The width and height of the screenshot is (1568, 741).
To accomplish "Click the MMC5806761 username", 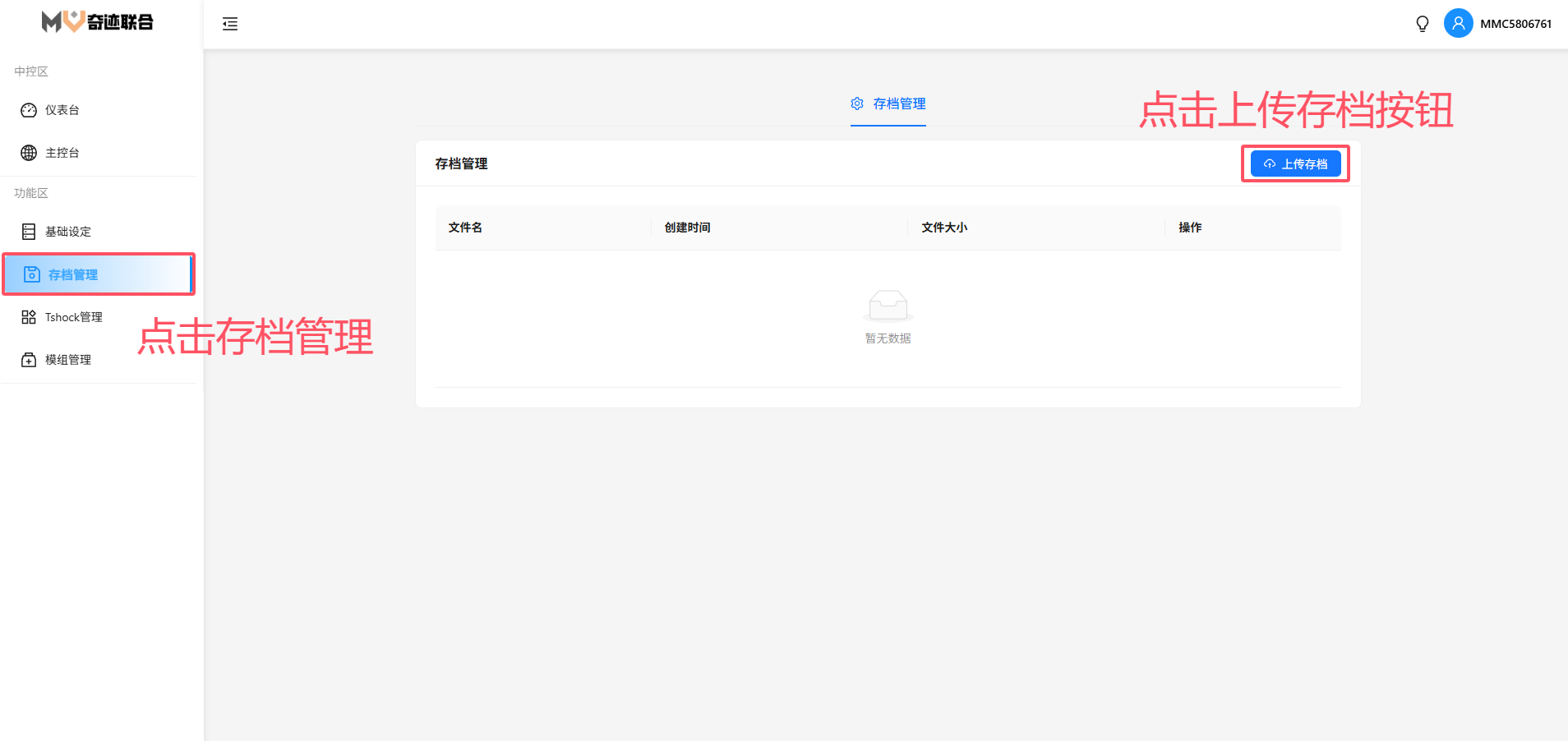I will (1515, 24).
